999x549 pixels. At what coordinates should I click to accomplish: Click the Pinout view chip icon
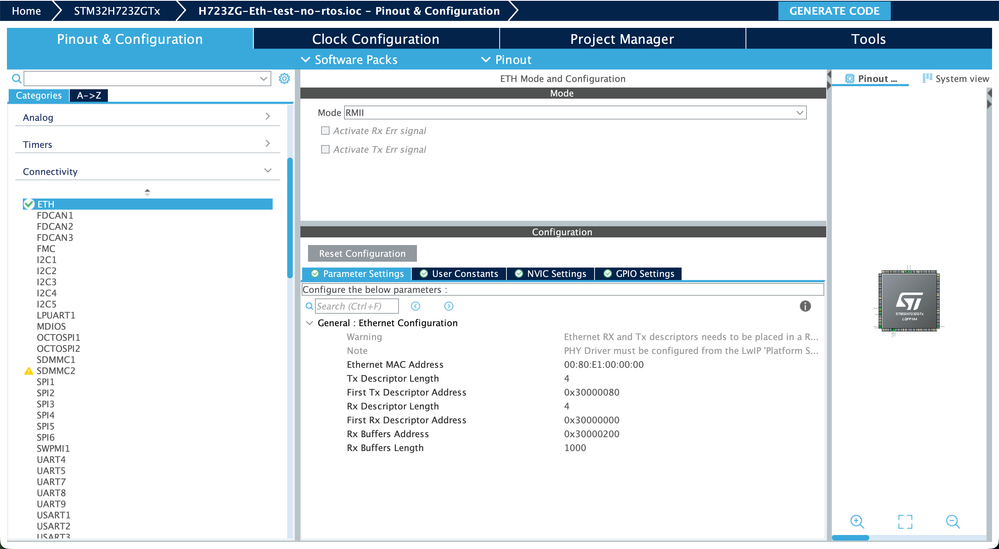pyautogui.click(x=849, y=78)
